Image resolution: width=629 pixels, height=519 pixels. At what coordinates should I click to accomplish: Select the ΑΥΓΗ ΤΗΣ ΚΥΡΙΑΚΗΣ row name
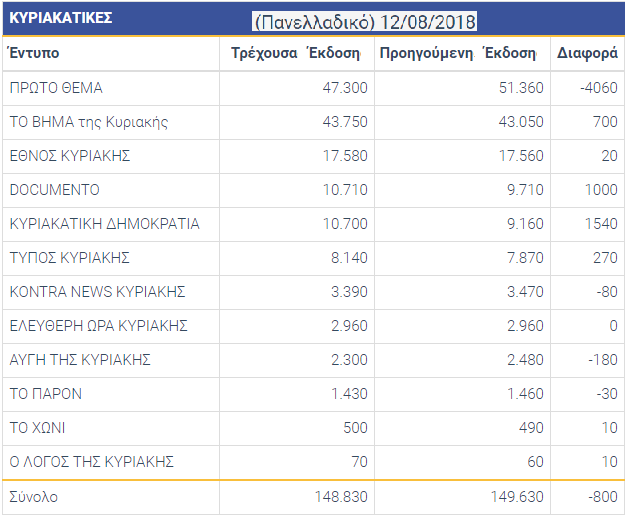[81, 360]
